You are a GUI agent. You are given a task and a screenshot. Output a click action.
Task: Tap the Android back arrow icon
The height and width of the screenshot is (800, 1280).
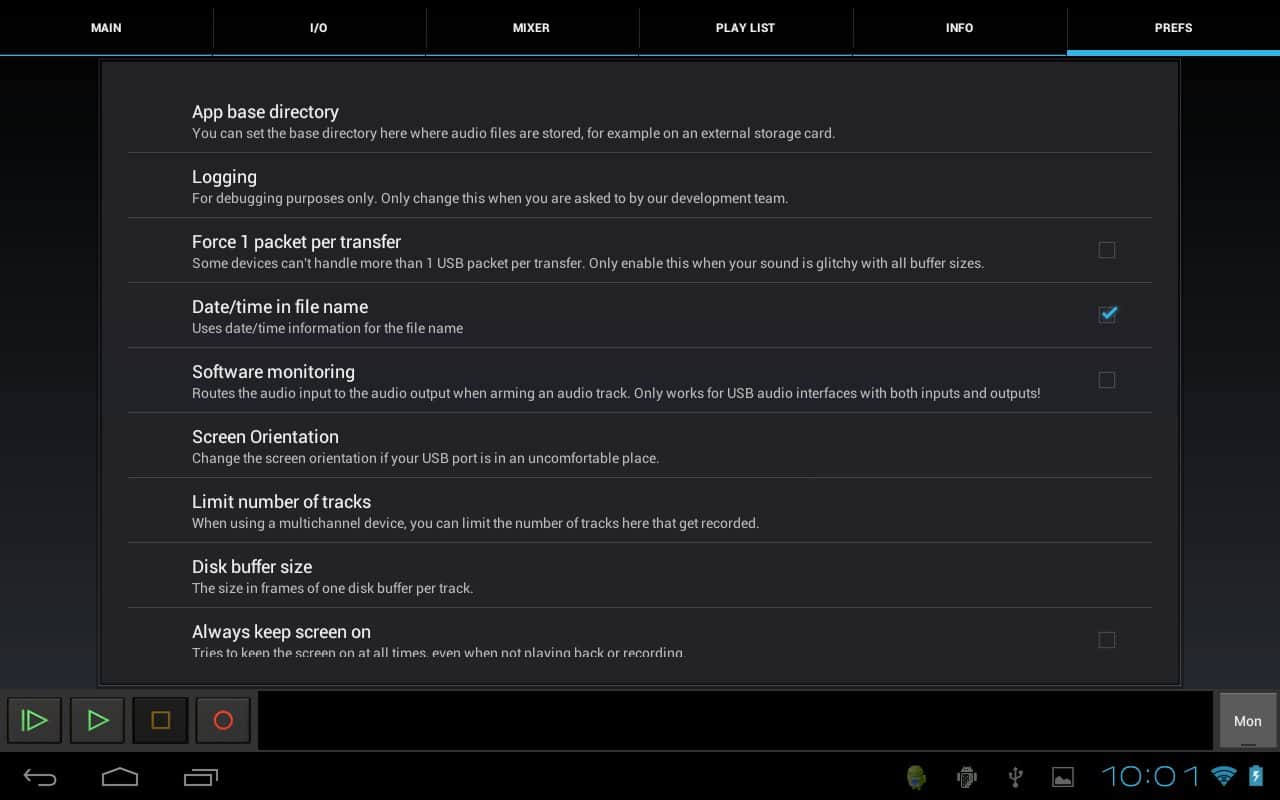pos(40,777)
